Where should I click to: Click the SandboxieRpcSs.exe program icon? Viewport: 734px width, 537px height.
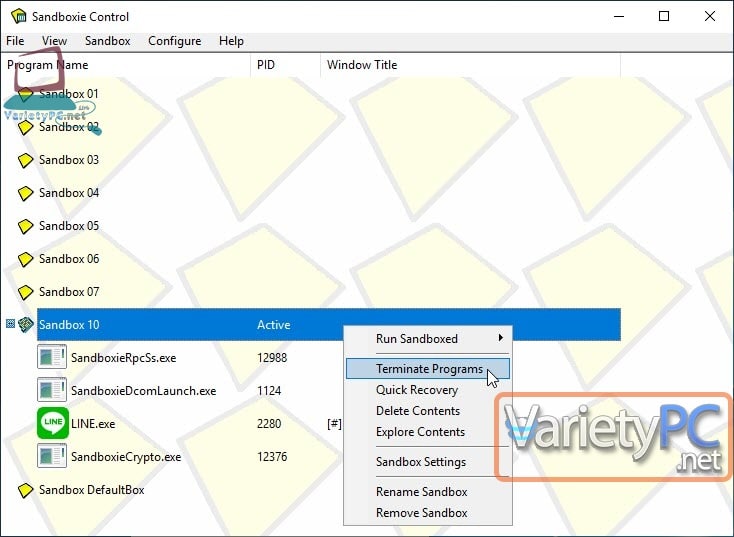click(52, 357)
